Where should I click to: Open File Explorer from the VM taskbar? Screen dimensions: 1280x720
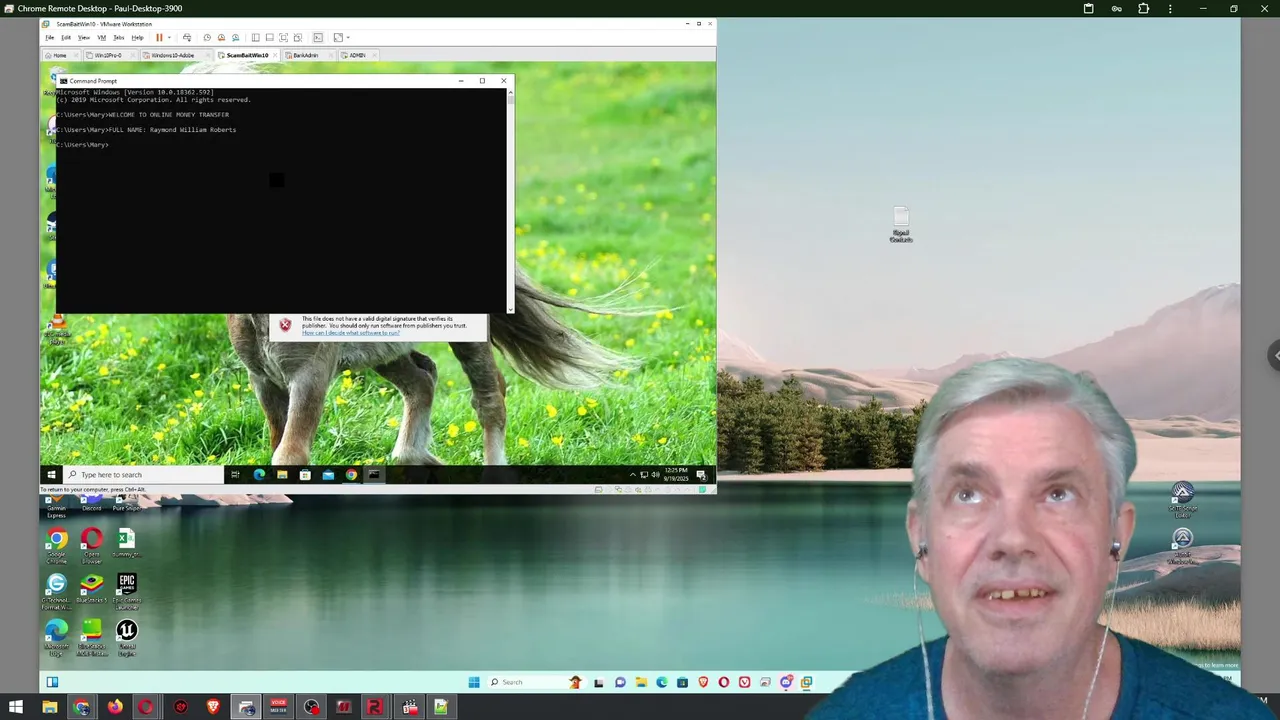click(x=282, y=475)
